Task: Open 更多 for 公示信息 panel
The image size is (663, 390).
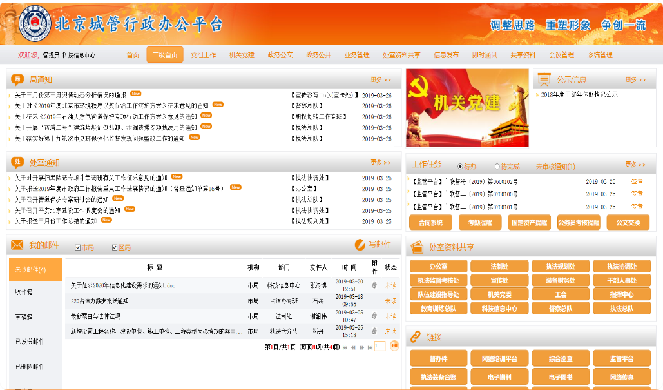Action: 636,80
